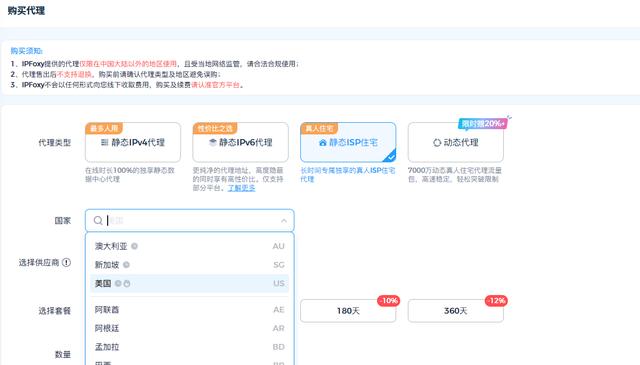Screen dimensions: 640x365
Task: Click the selected checkmark corner on ISP card
Action: pos(391,157)
